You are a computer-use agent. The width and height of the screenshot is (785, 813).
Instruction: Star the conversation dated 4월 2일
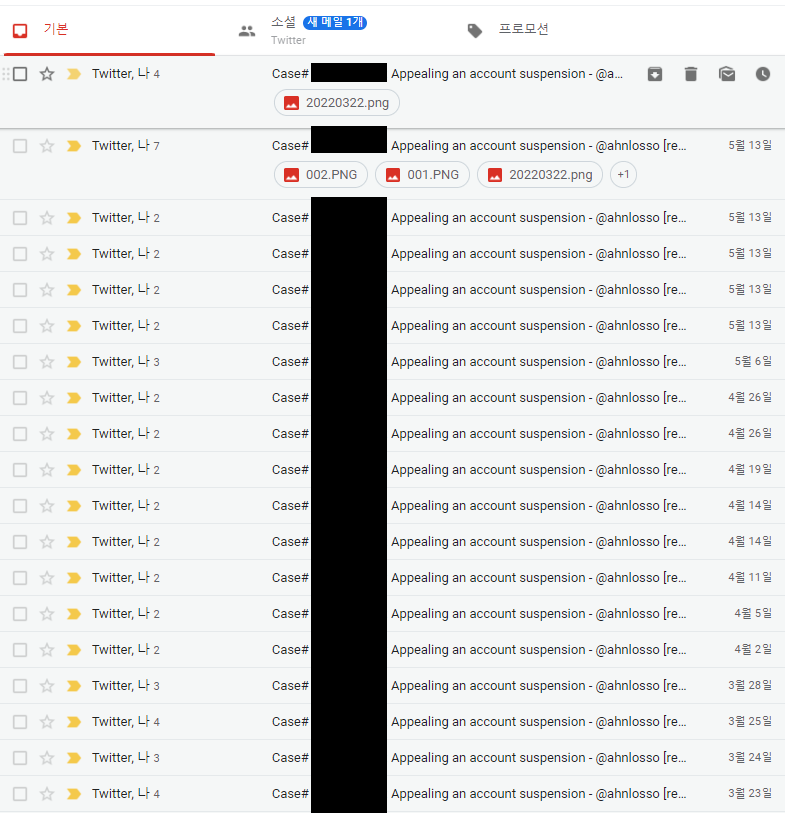point(47,650)
